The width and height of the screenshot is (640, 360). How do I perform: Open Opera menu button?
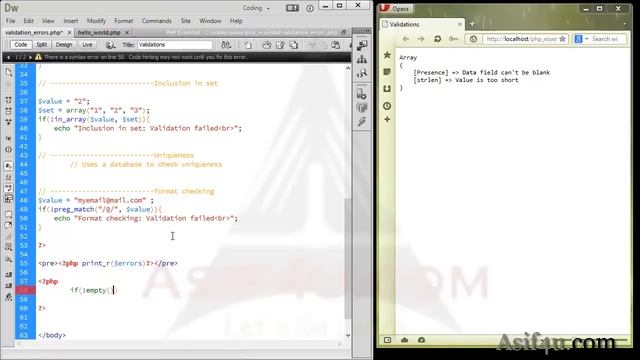(x=396, y=8)
